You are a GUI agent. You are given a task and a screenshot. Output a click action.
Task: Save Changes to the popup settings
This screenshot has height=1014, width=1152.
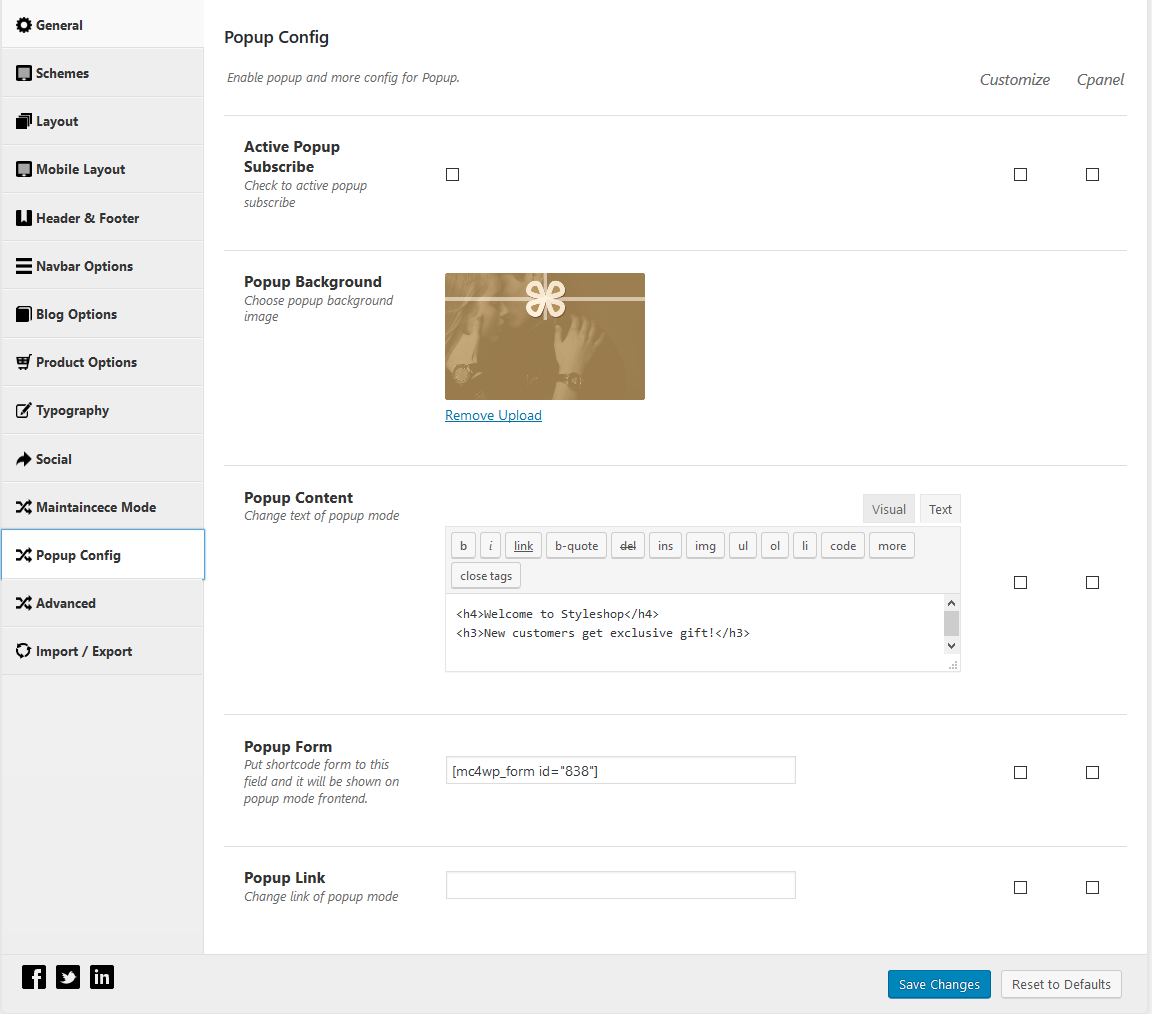939,985
